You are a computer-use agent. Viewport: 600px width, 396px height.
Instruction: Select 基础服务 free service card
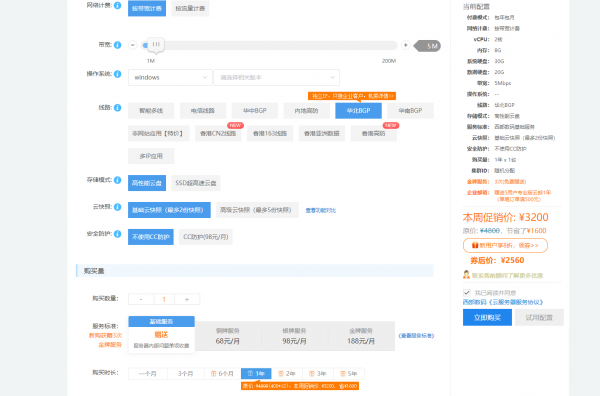[x=161, y=334]
